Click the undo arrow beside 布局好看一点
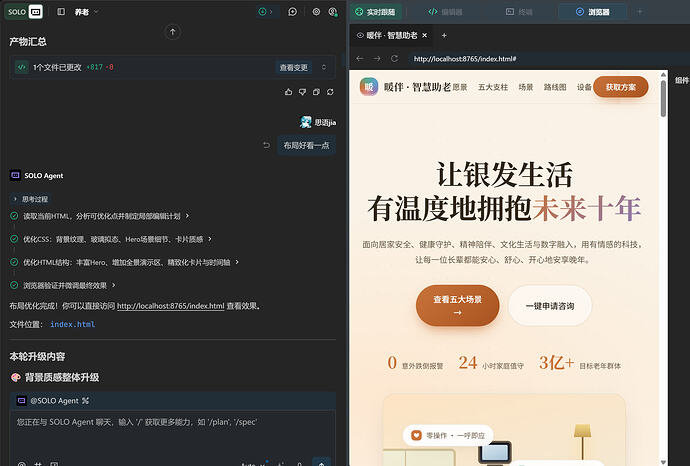Image resolution: width=690 pixels, height=466 pixels. [x=267, y=145]
